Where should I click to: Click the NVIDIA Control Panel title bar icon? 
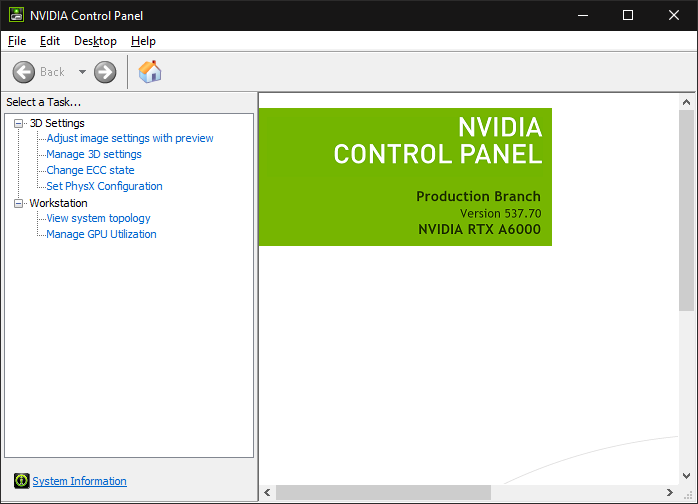tap(17, 15)
